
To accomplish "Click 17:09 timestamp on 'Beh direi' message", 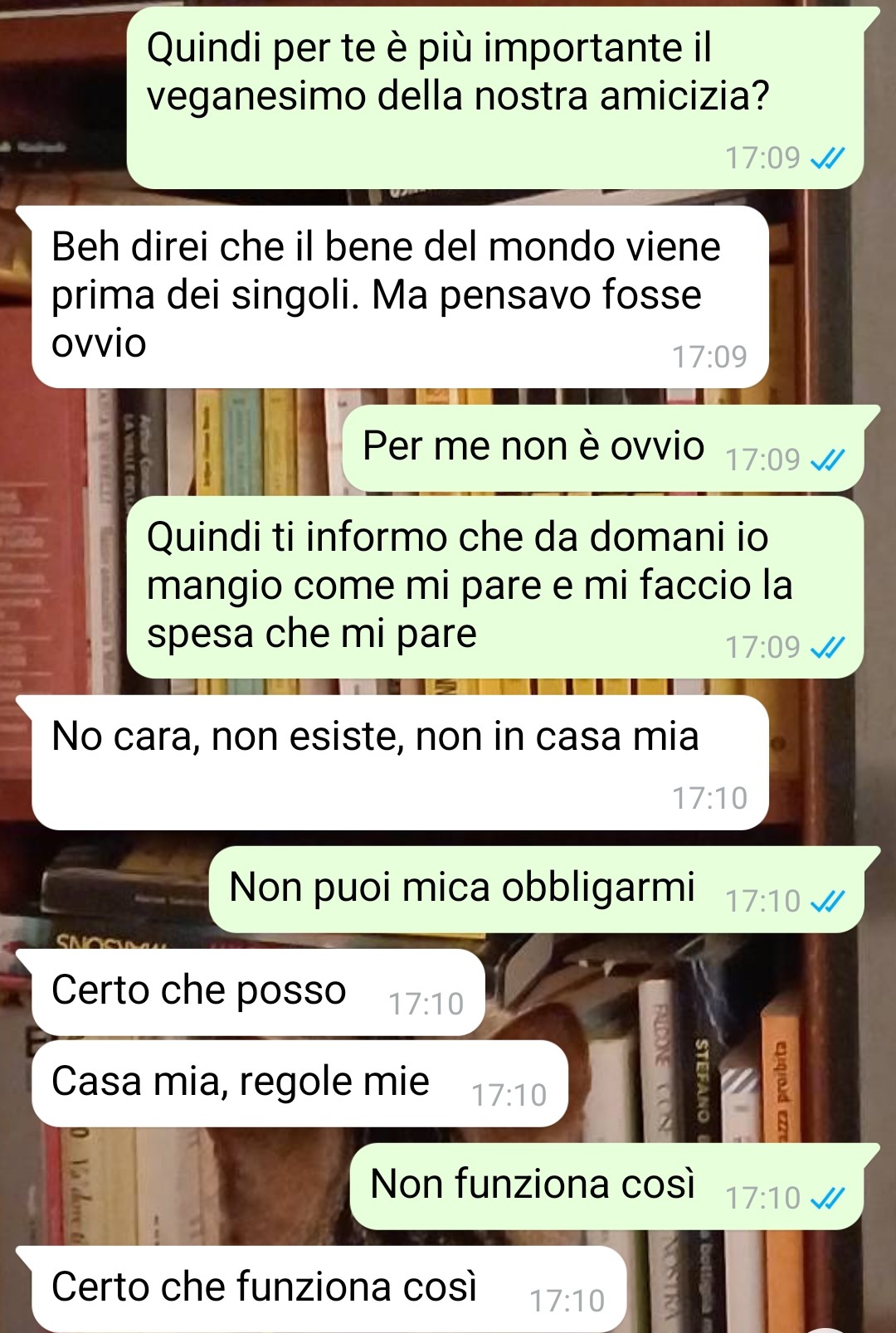I will click(709, 357).
